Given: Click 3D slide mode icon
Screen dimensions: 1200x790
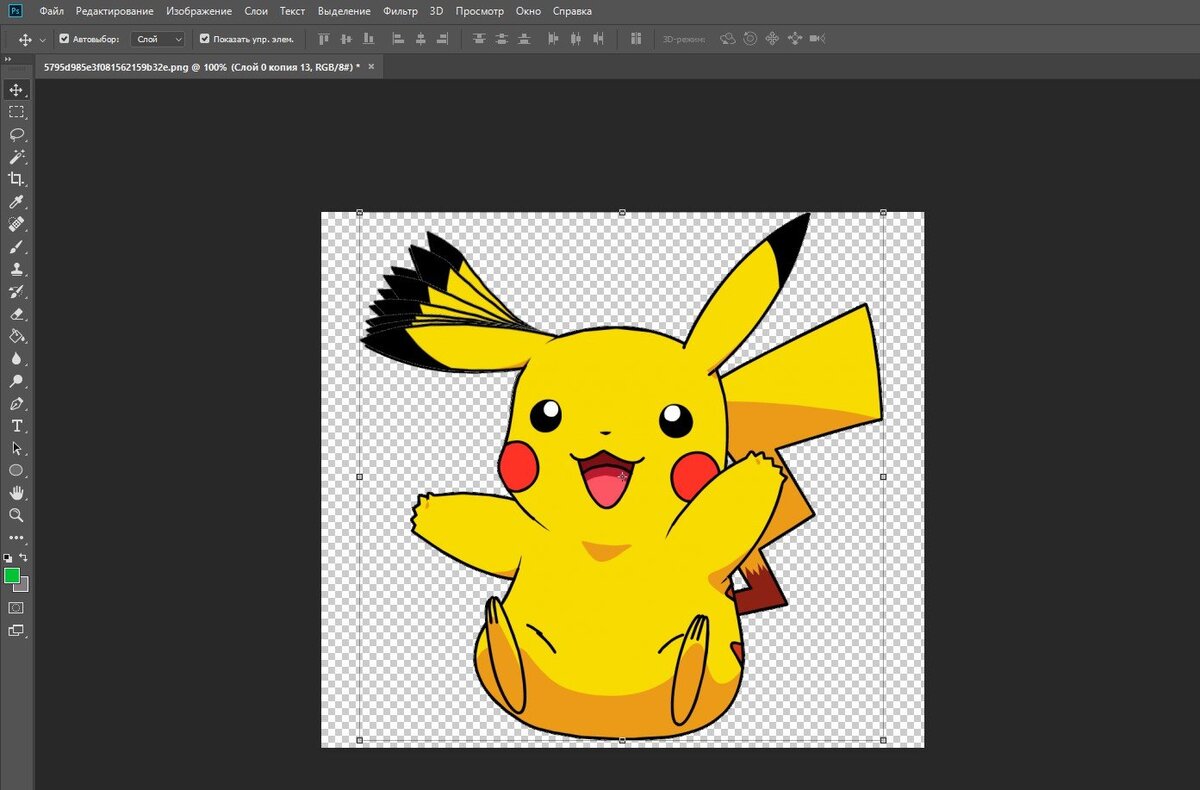Looking at the screenshot, I should 795,39.
